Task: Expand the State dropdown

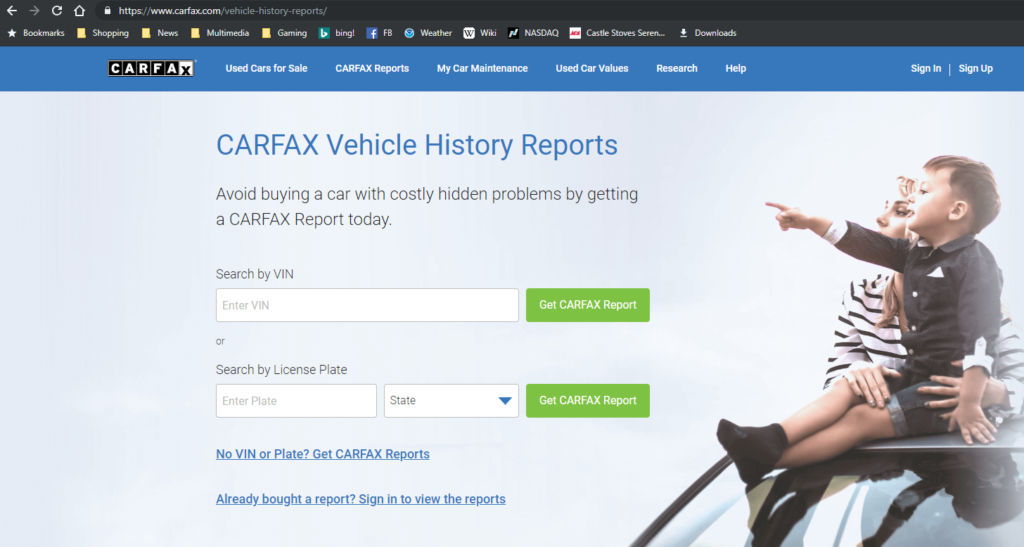Action: click(451, 401)
